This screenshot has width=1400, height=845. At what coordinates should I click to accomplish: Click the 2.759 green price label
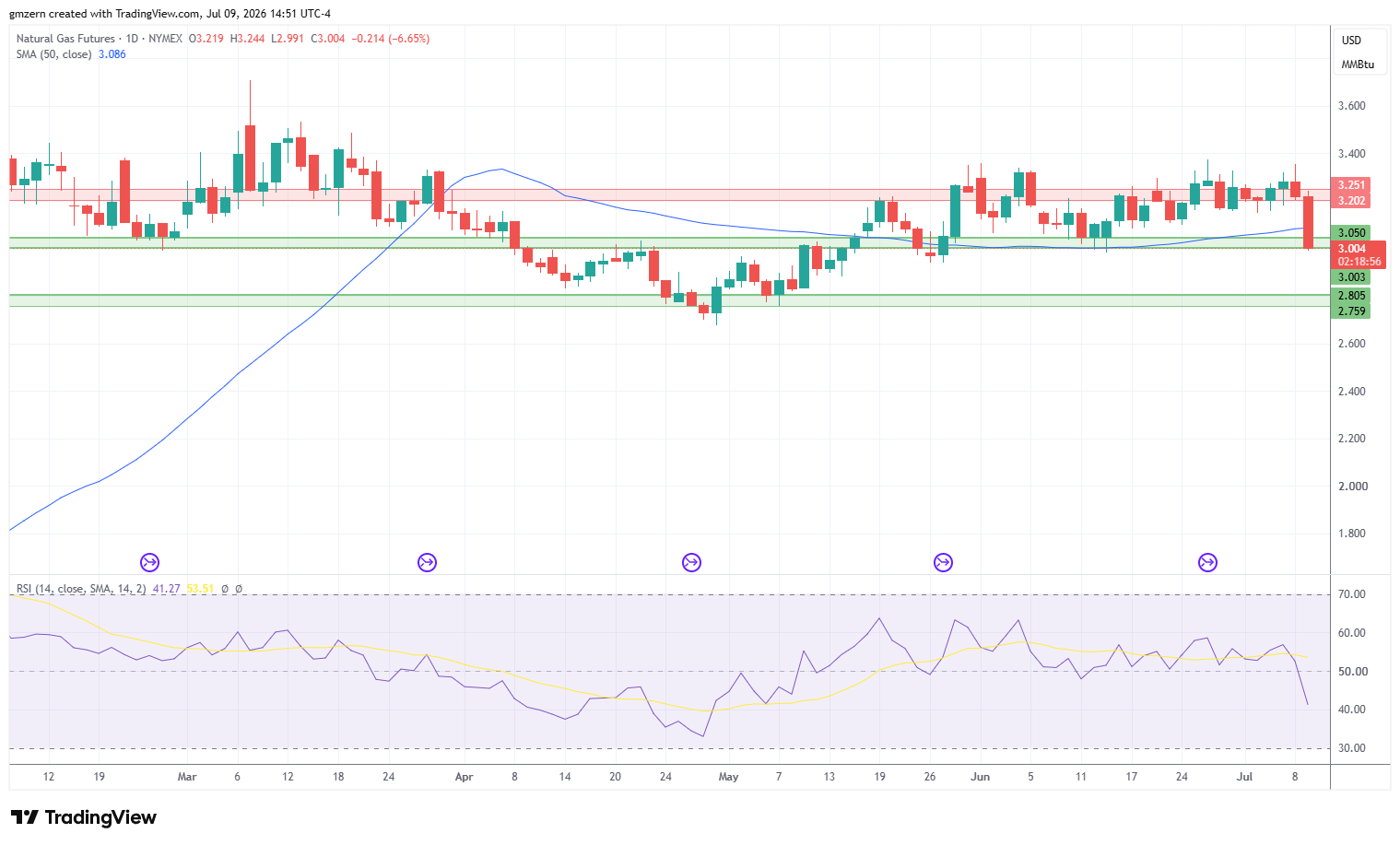[1351, 311]
